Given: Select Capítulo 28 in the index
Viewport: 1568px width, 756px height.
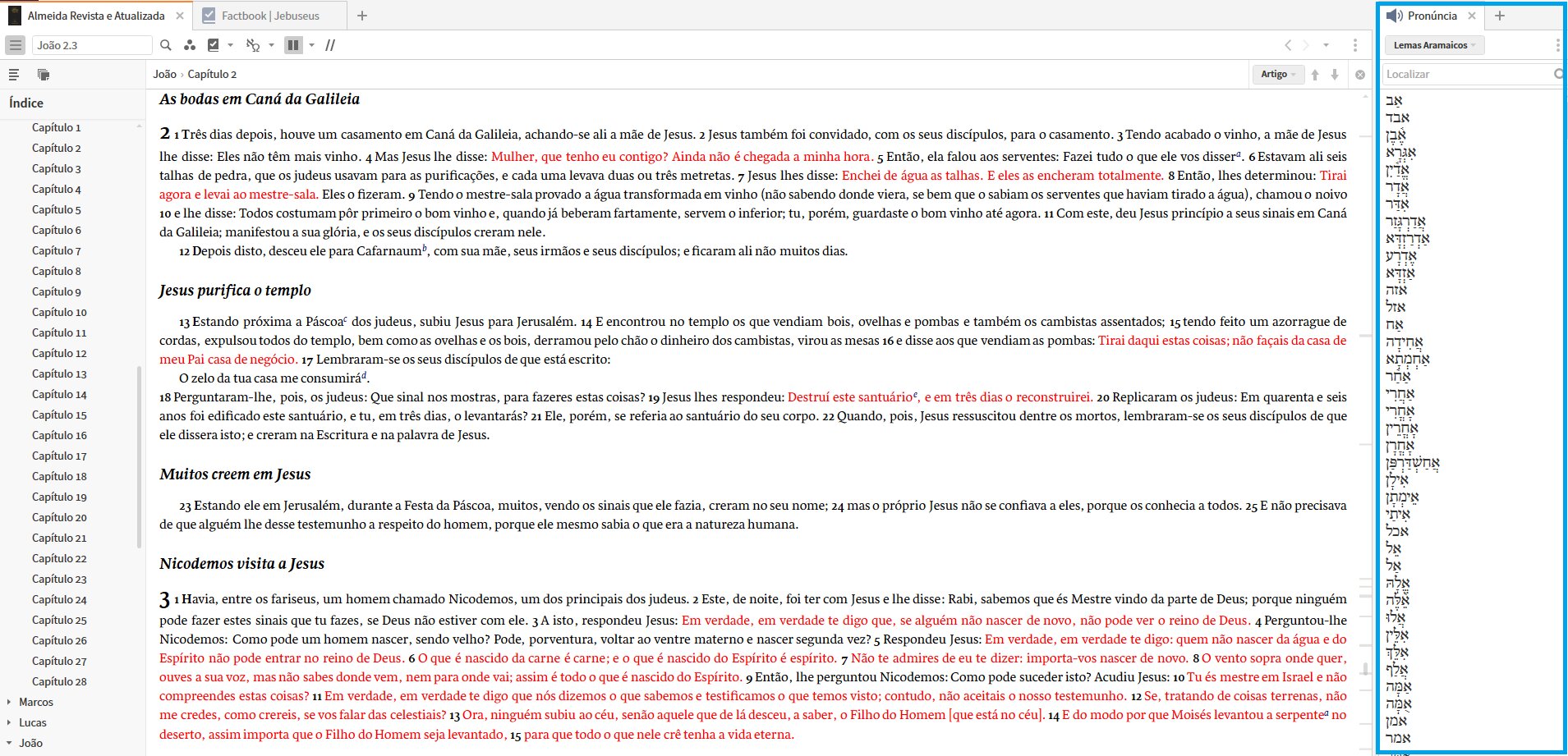Looking at the screenshot, I should [59, 681].
